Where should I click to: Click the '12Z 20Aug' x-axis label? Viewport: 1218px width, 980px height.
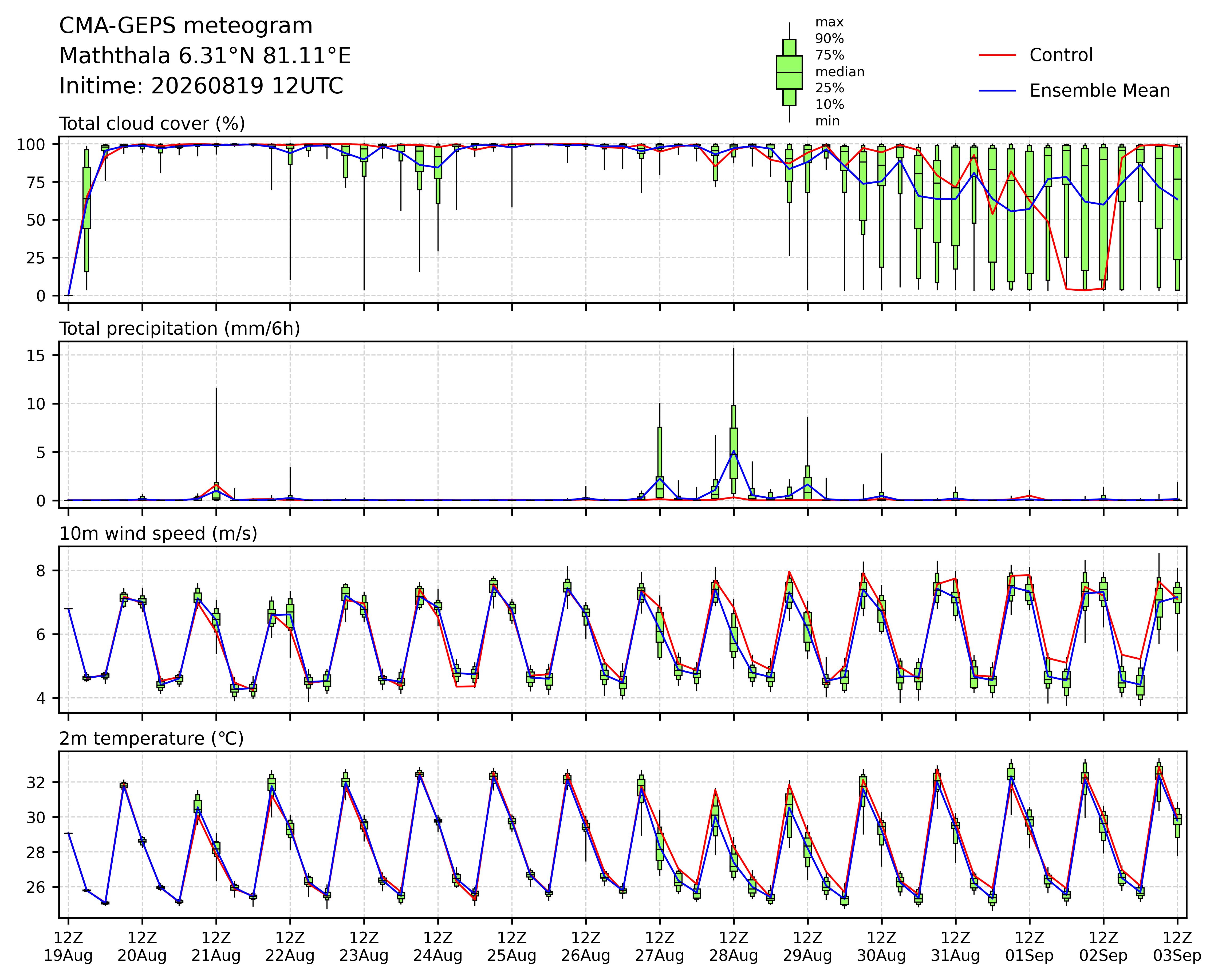(x=142, y=947)
